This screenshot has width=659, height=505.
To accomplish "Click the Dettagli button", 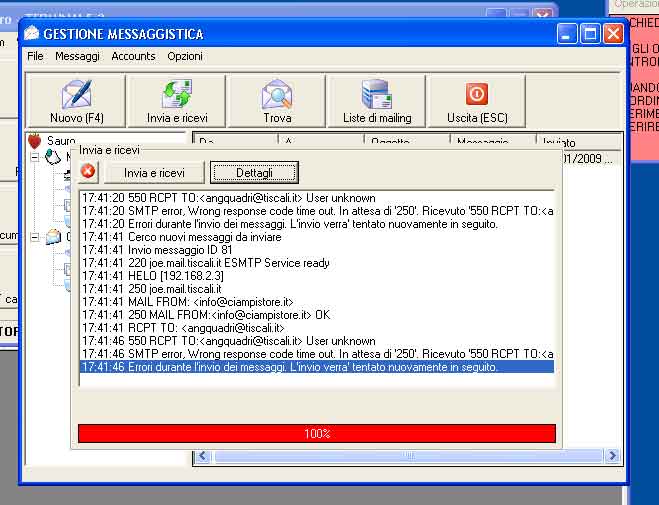I will click(x=254, y=173).
